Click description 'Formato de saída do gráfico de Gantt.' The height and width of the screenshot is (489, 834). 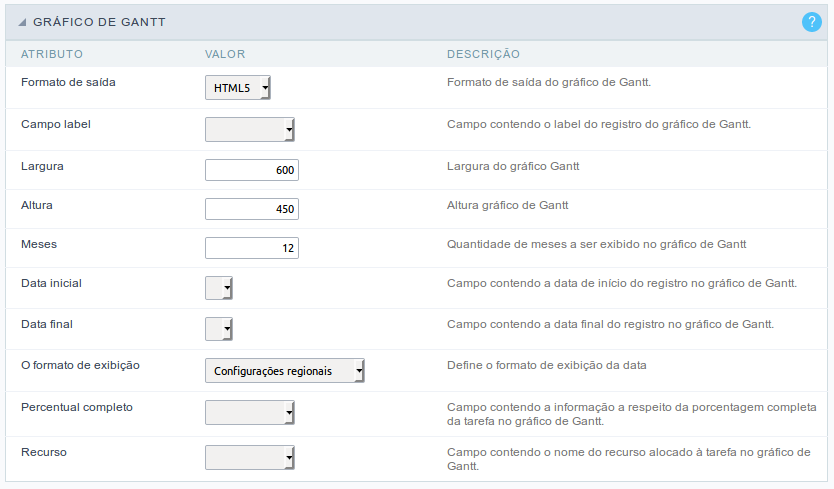point(549,82)
